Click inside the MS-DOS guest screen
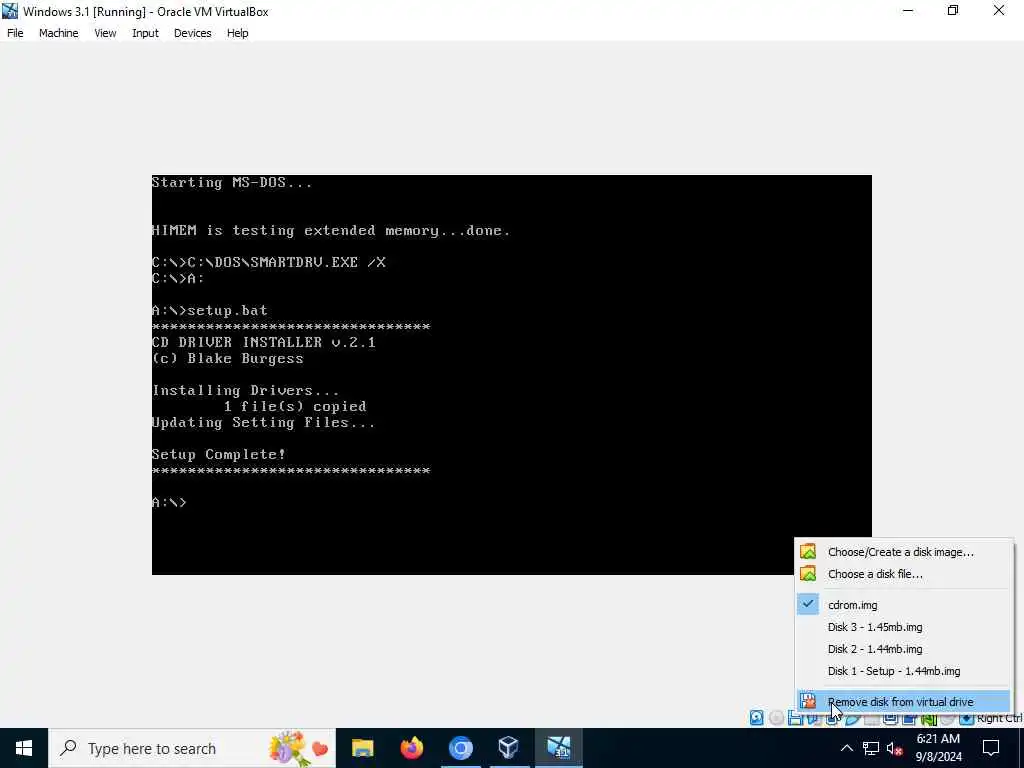Screen dimensions: 1024x768 pos(511,375)
